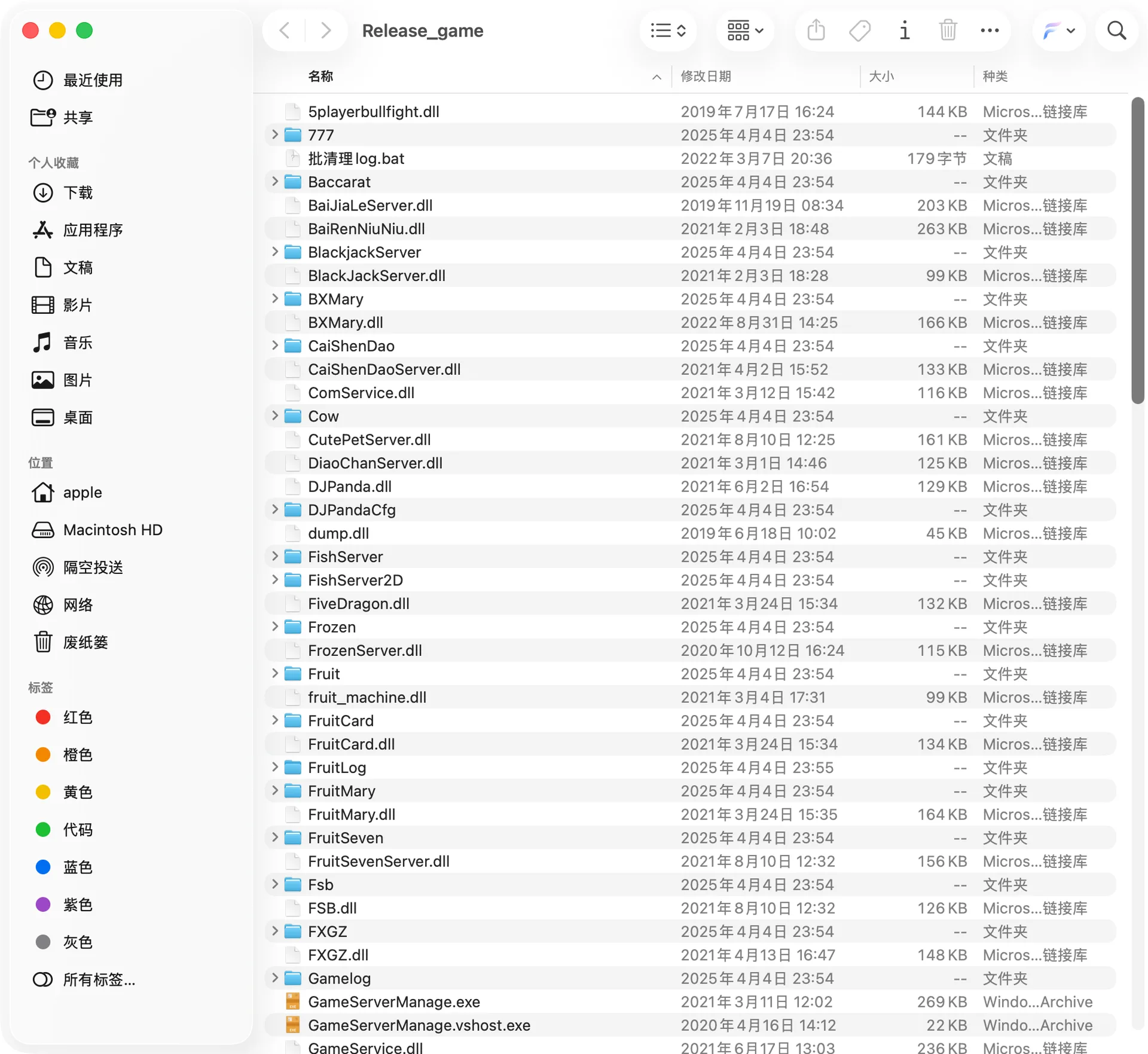The height and width of the screenshot is (1054, 1148).
Task: Click the trash delete toolbar icon
Action: click(x=948, y=30)
